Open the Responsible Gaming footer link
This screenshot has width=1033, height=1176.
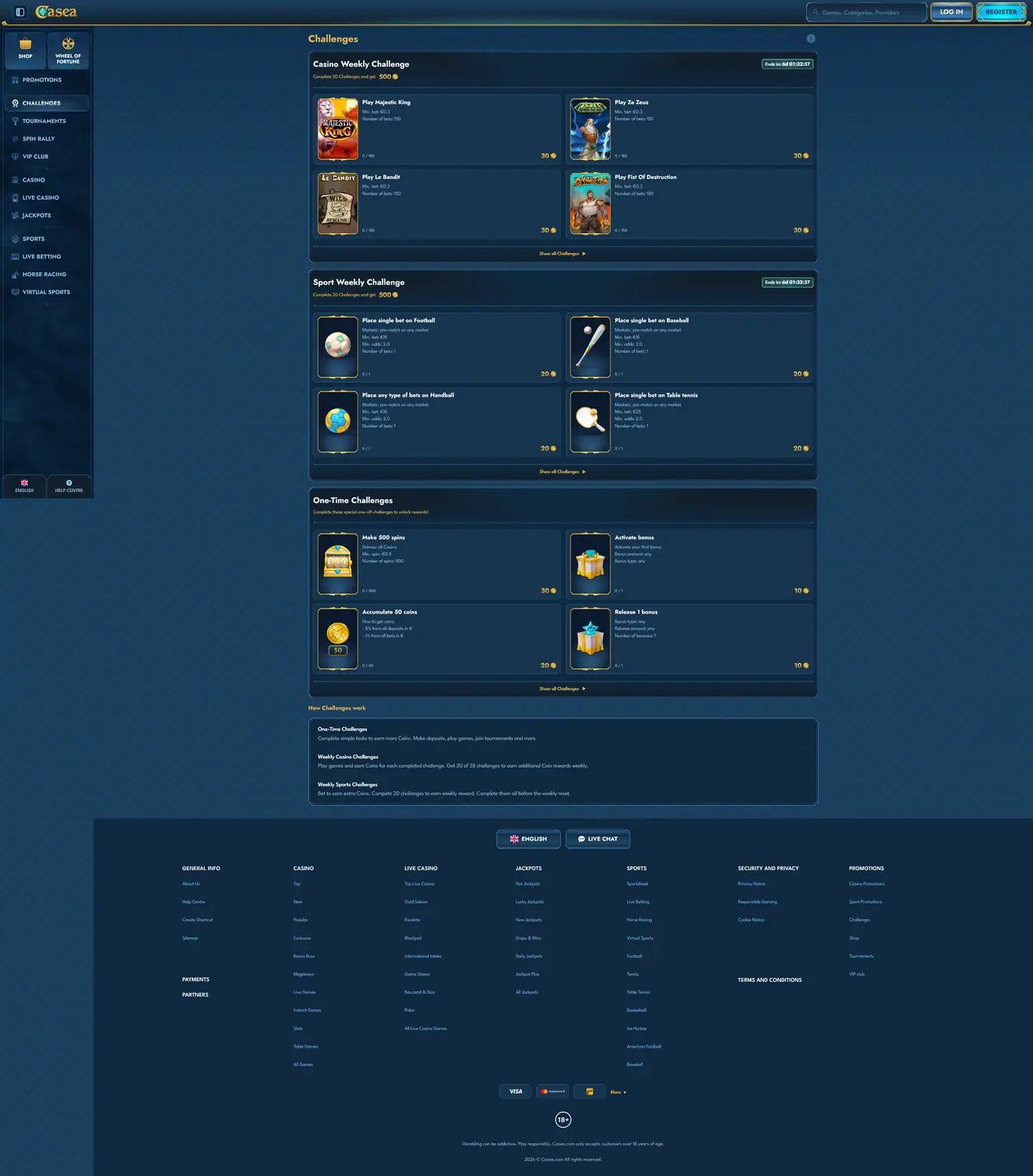[x=758, y=902]
